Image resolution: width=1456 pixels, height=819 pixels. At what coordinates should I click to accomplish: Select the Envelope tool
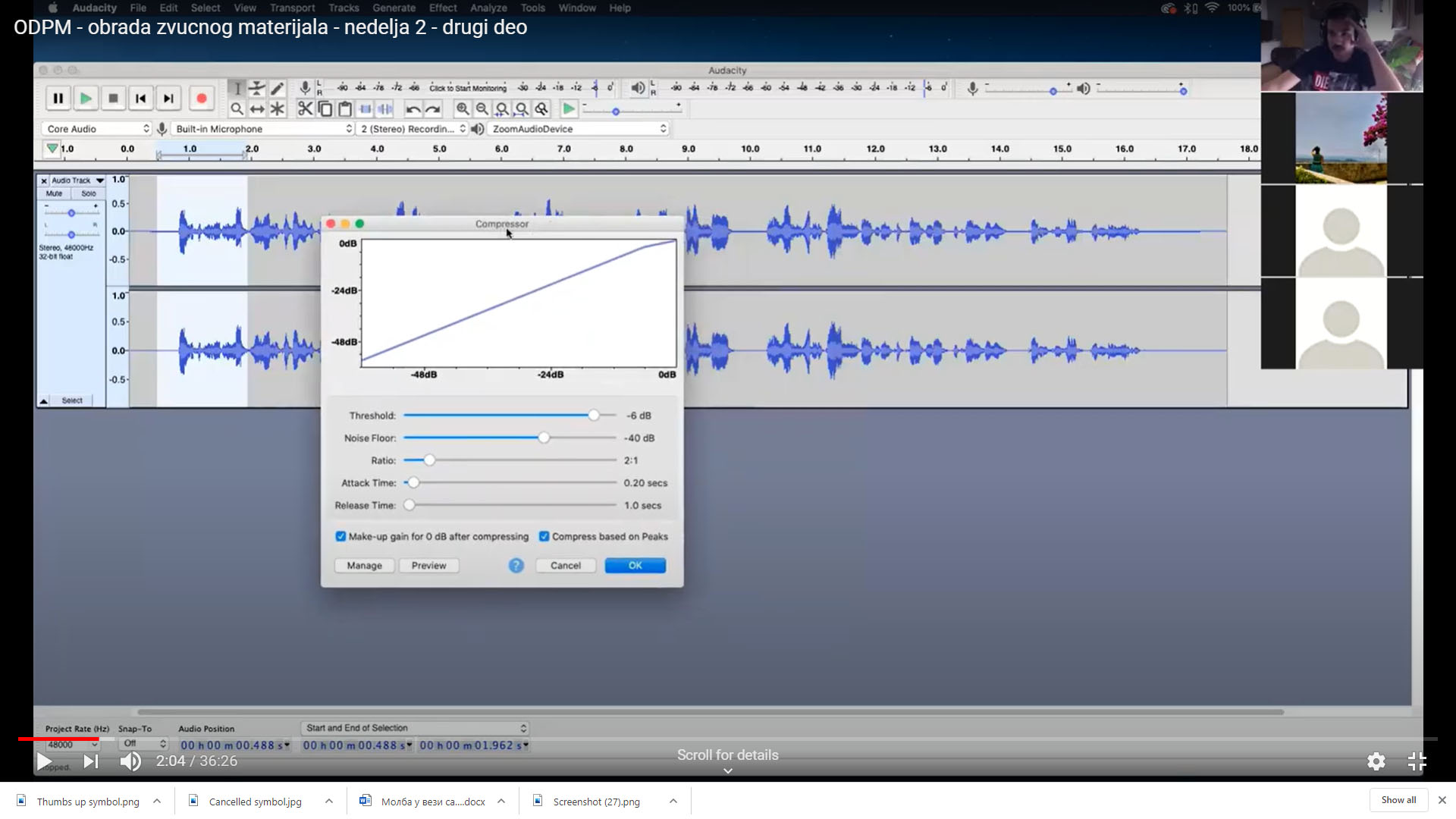pos(257,89)
